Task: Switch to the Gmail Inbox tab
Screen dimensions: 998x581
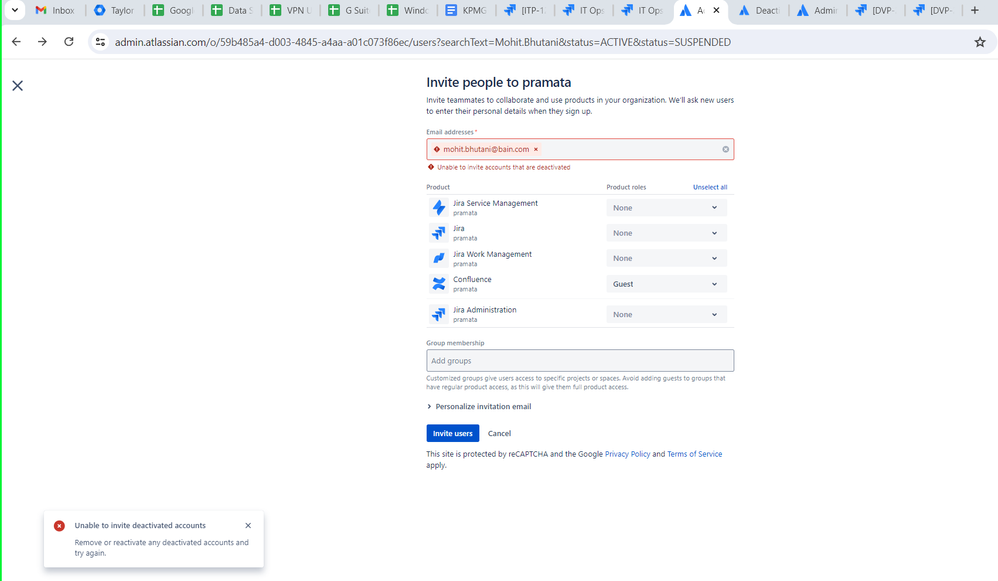Action: point(55,10)
